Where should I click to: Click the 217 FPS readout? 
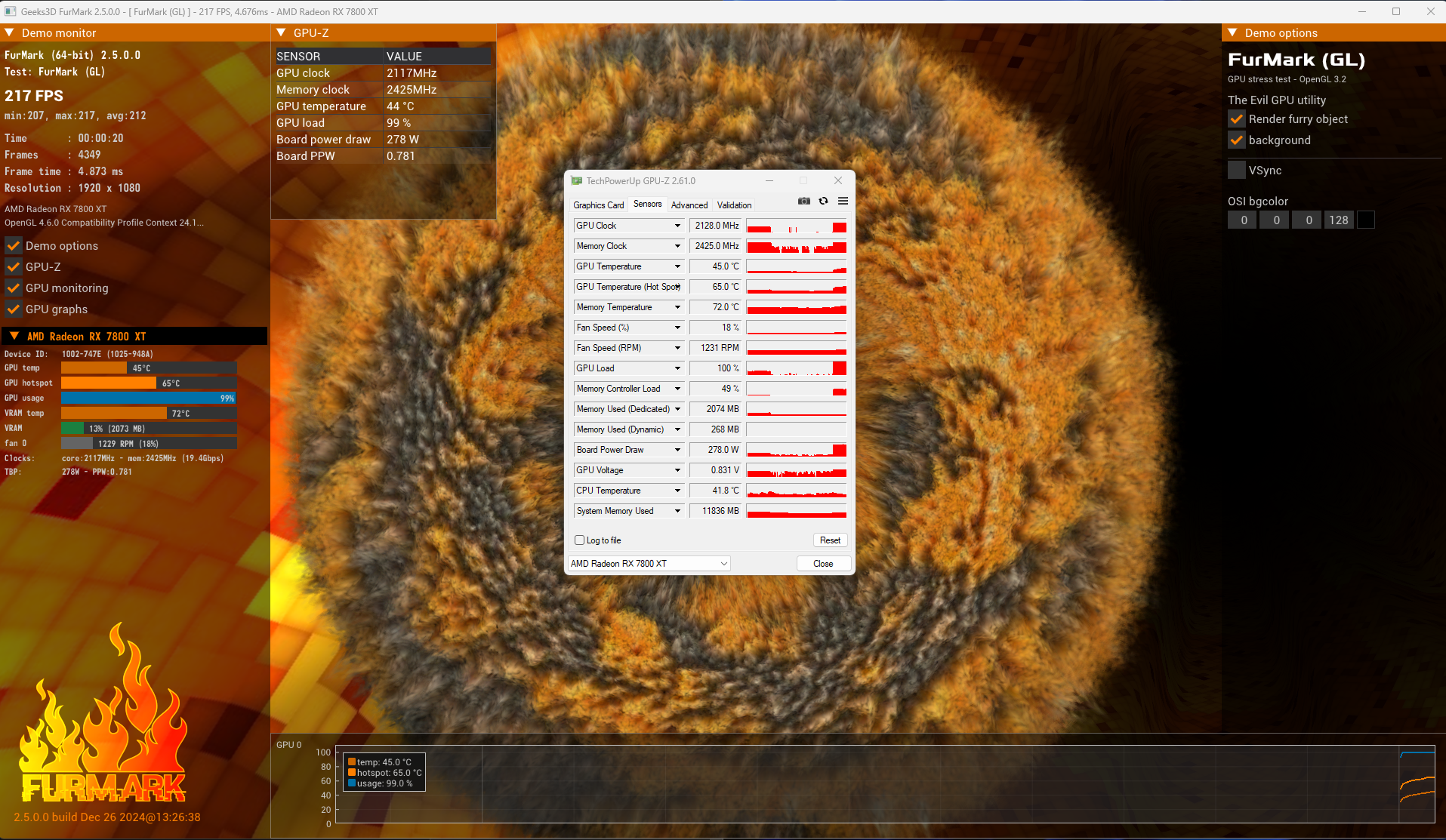[x=34, y=96]
